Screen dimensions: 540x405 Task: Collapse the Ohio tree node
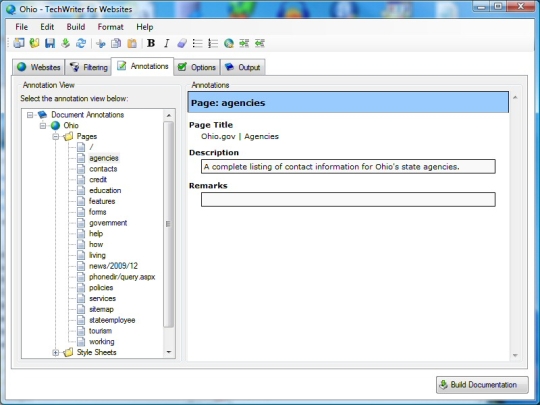point(43,125)
